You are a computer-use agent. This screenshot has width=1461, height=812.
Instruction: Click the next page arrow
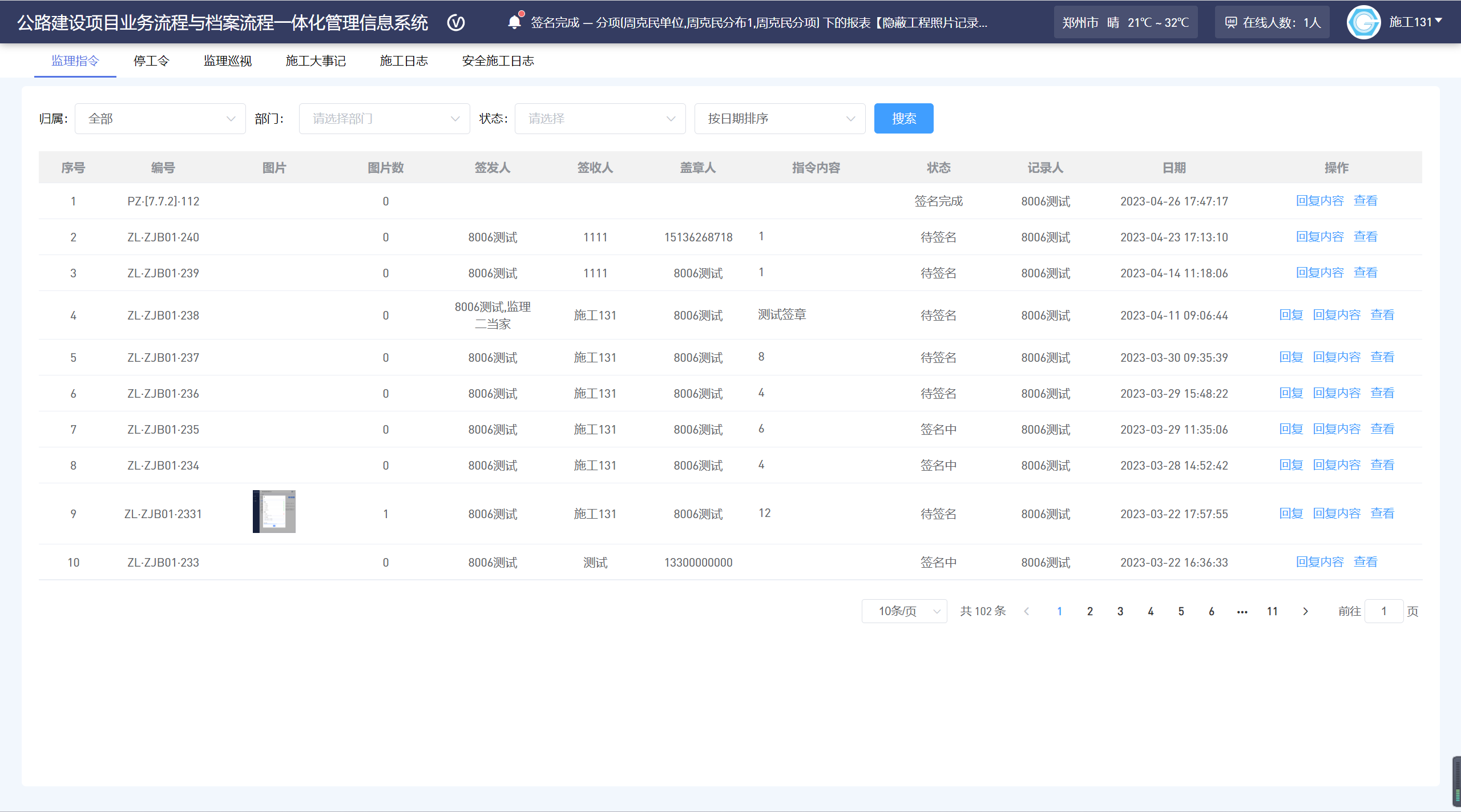click(1305, 611)
